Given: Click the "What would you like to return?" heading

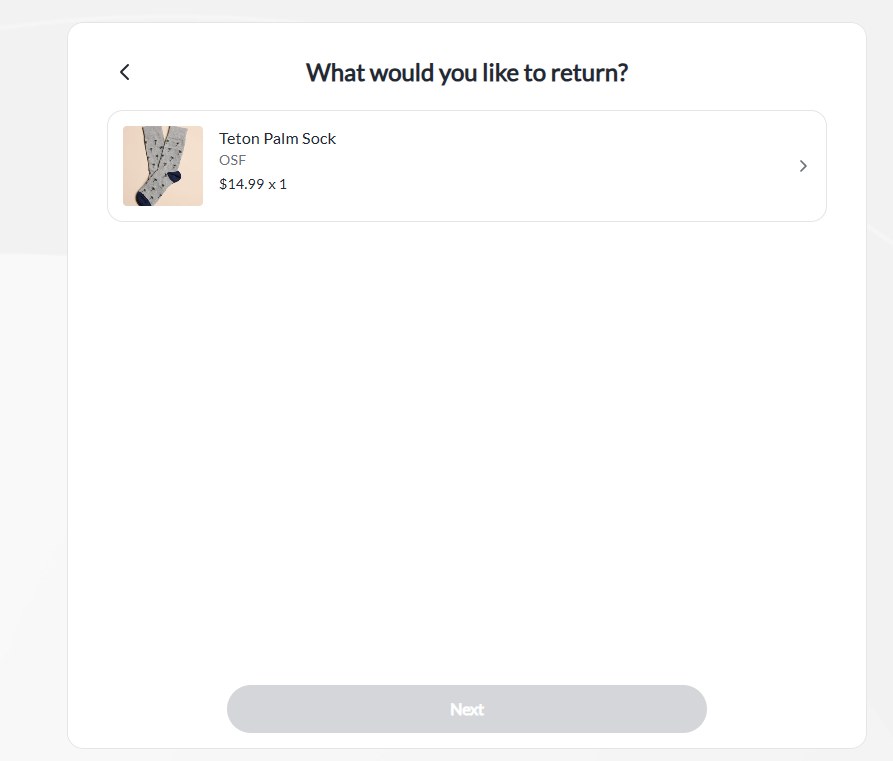Looking at the screenshot, I should 466,73.
